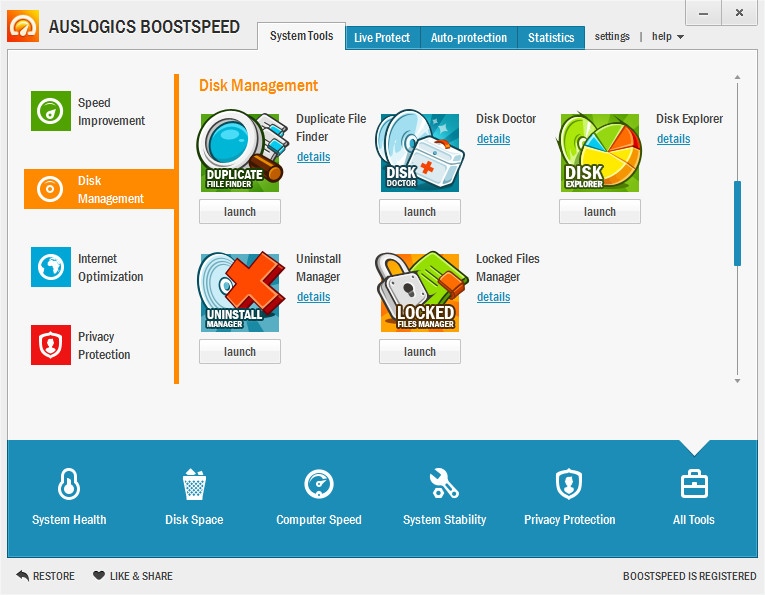The image size is (765, 595).
Task: Select the Disk Management orange disc icon
Action: [50, 189]
